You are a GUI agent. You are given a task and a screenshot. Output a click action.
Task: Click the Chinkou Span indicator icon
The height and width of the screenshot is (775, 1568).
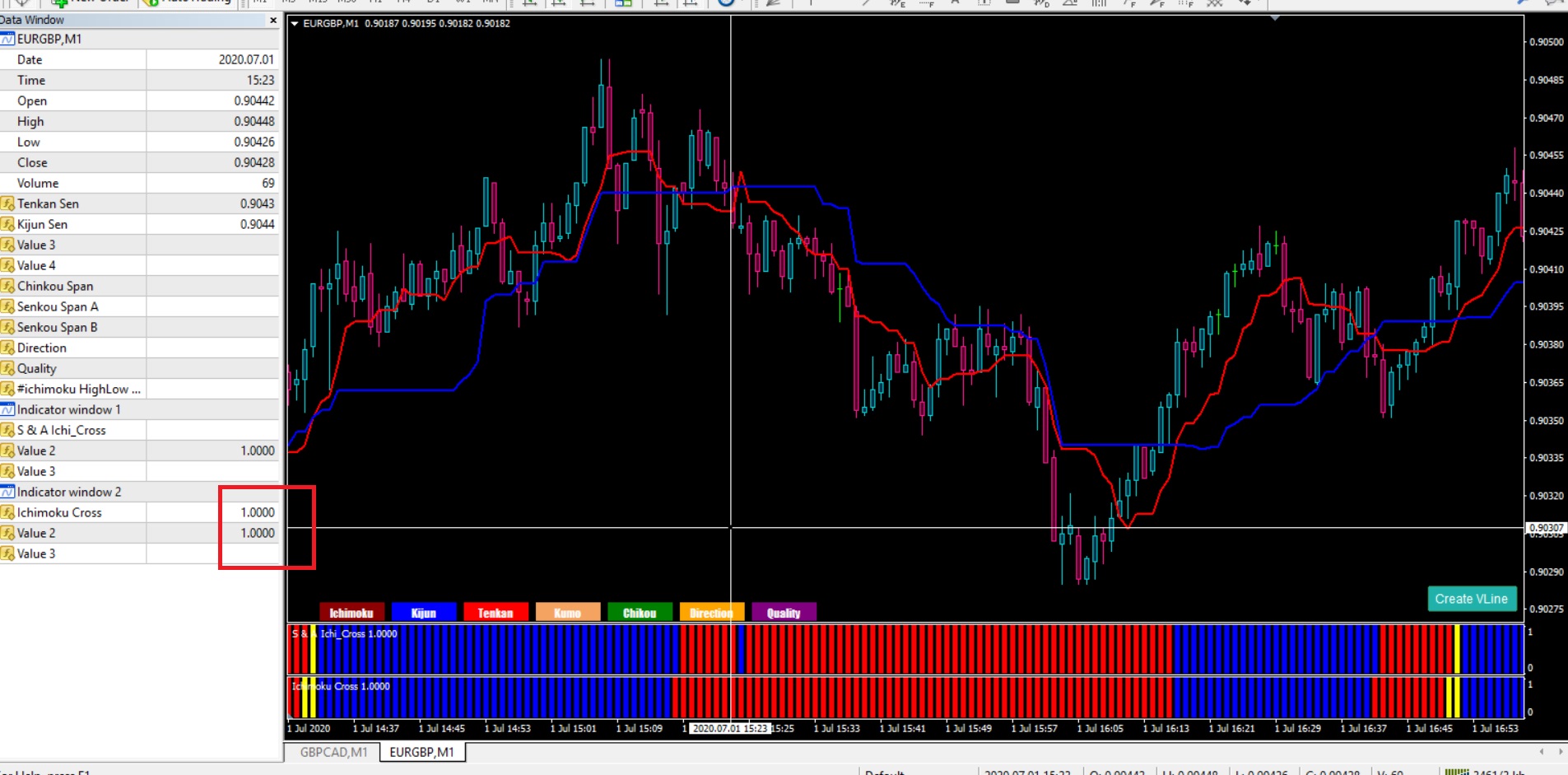7,286
